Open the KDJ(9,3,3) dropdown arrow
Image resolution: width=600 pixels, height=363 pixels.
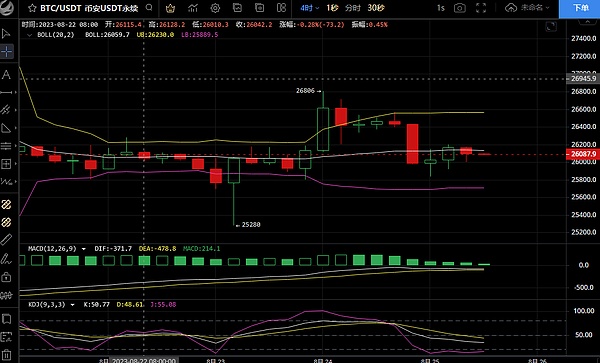[72, 305]
